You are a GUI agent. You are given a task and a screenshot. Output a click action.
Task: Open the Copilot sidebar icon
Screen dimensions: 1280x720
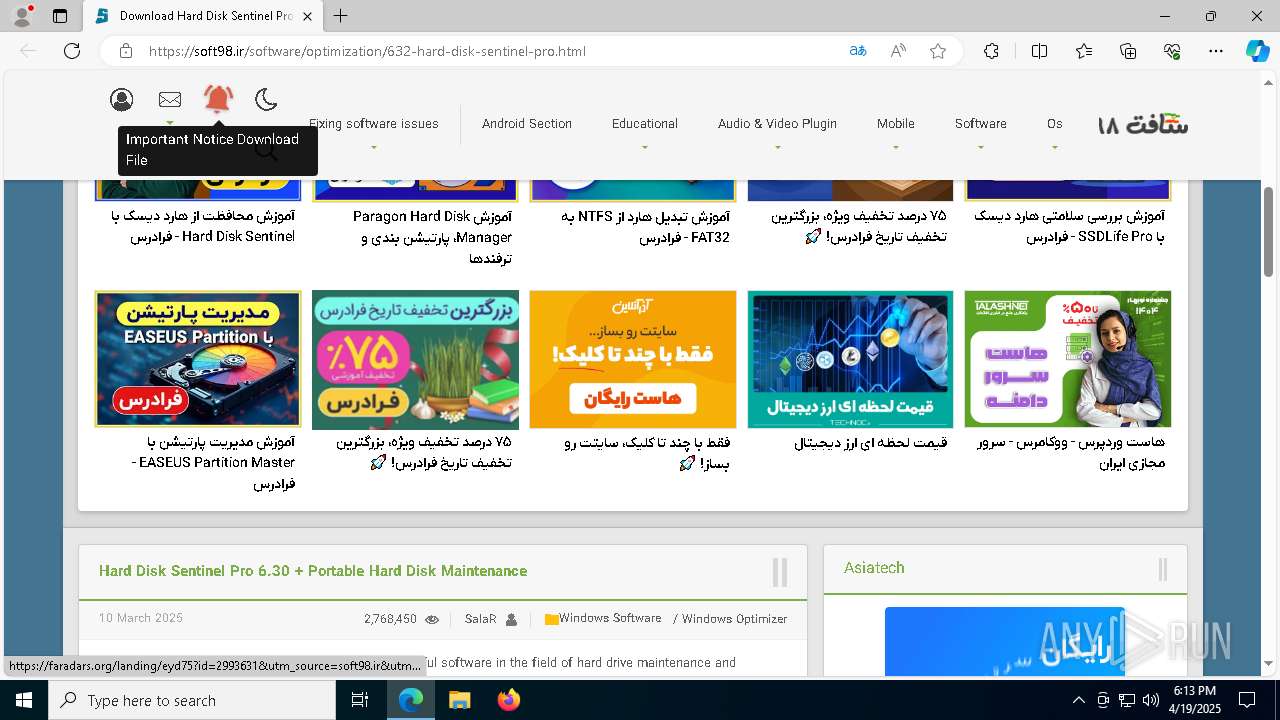1257,51
